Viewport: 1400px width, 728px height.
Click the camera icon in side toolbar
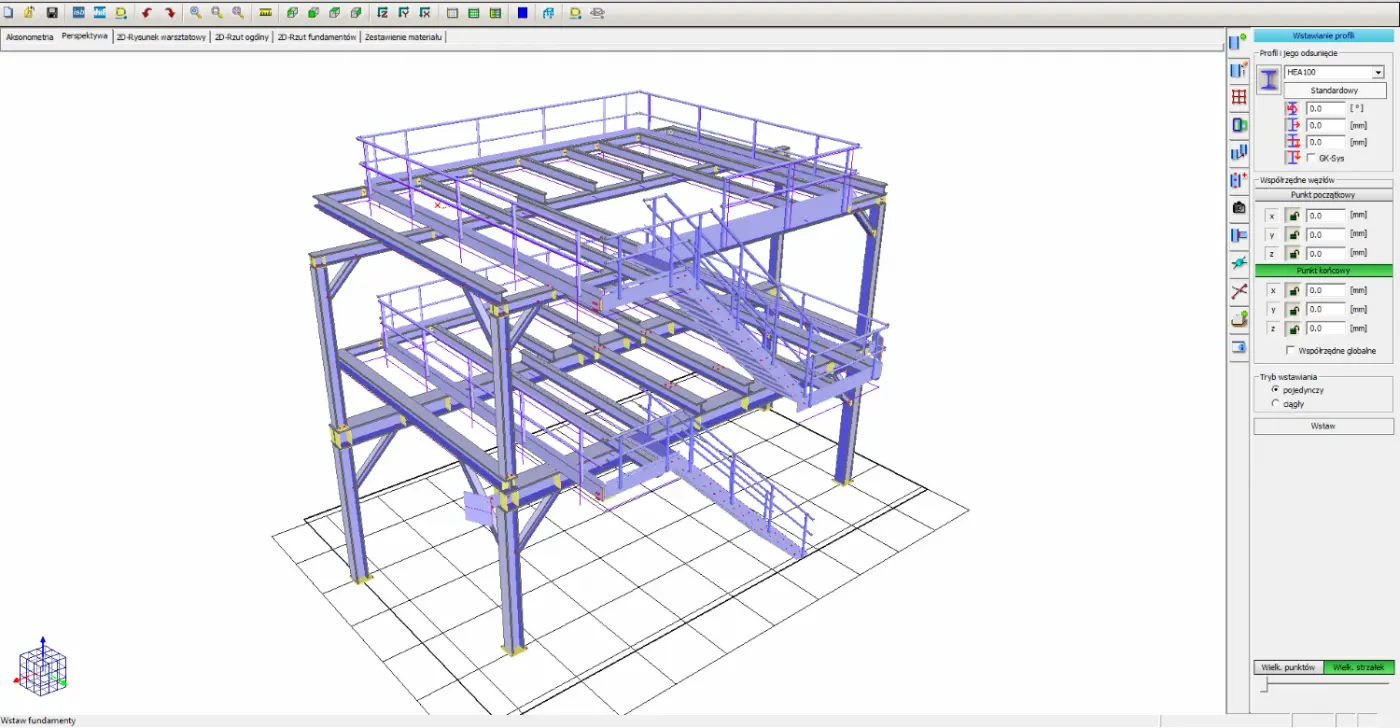click(x=1239, y=208)
